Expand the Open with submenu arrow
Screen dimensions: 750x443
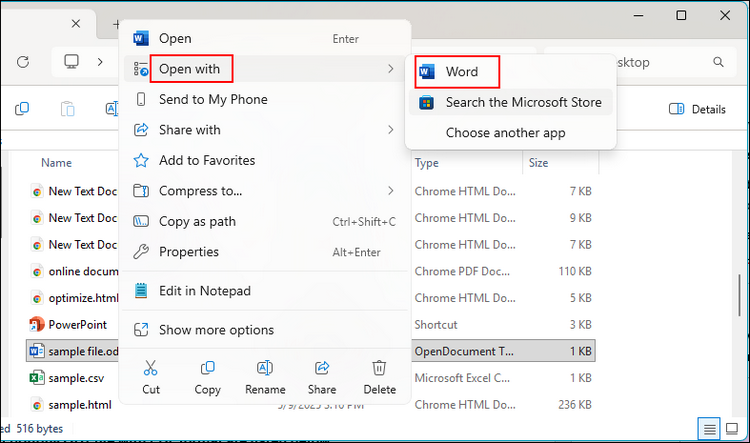[391, 69]
